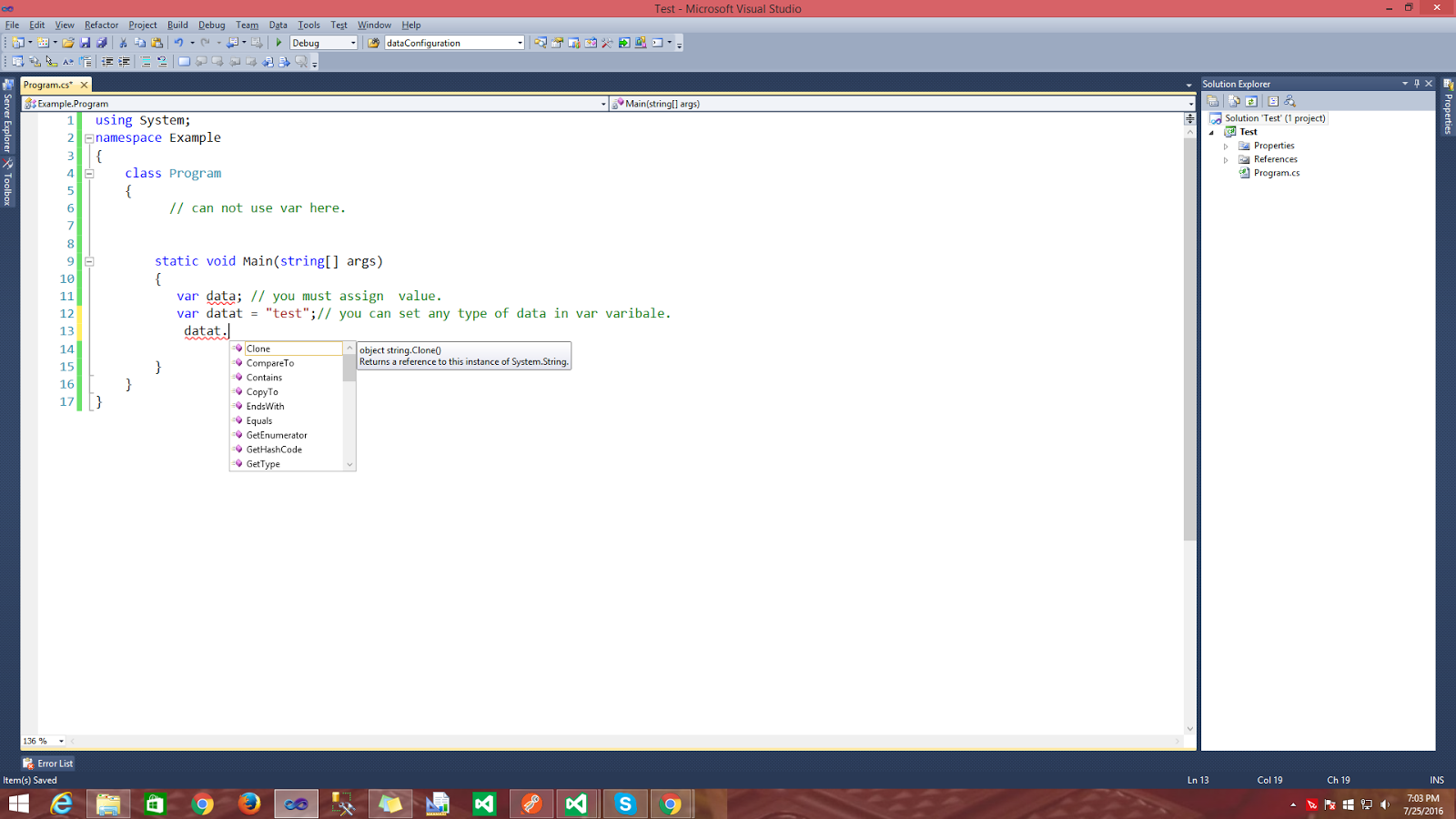
Task: Click the Save All toolbar icon
Action: tap(103, 42)
